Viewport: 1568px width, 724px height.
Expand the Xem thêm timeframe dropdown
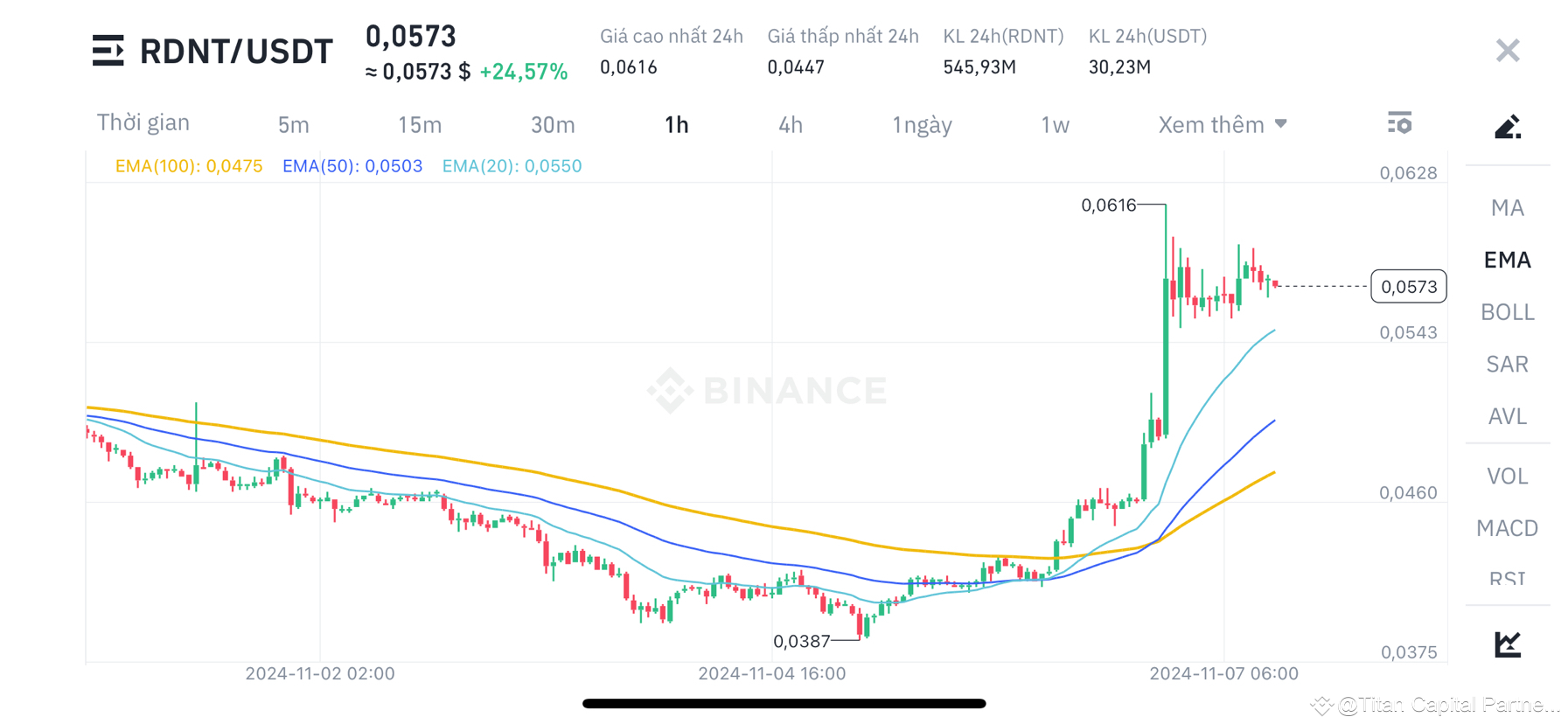[1222, 124]
